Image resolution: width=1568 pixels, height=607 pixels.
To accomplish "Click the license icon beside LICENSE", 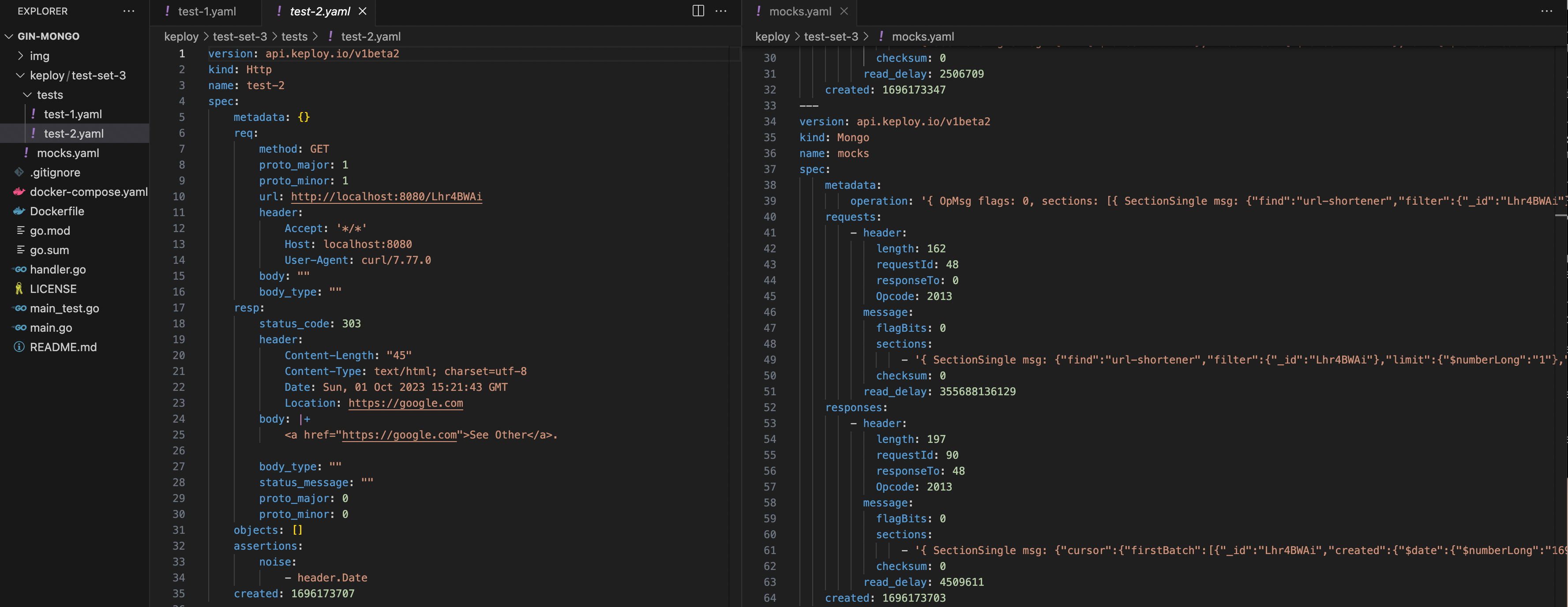I will (19, 289).
